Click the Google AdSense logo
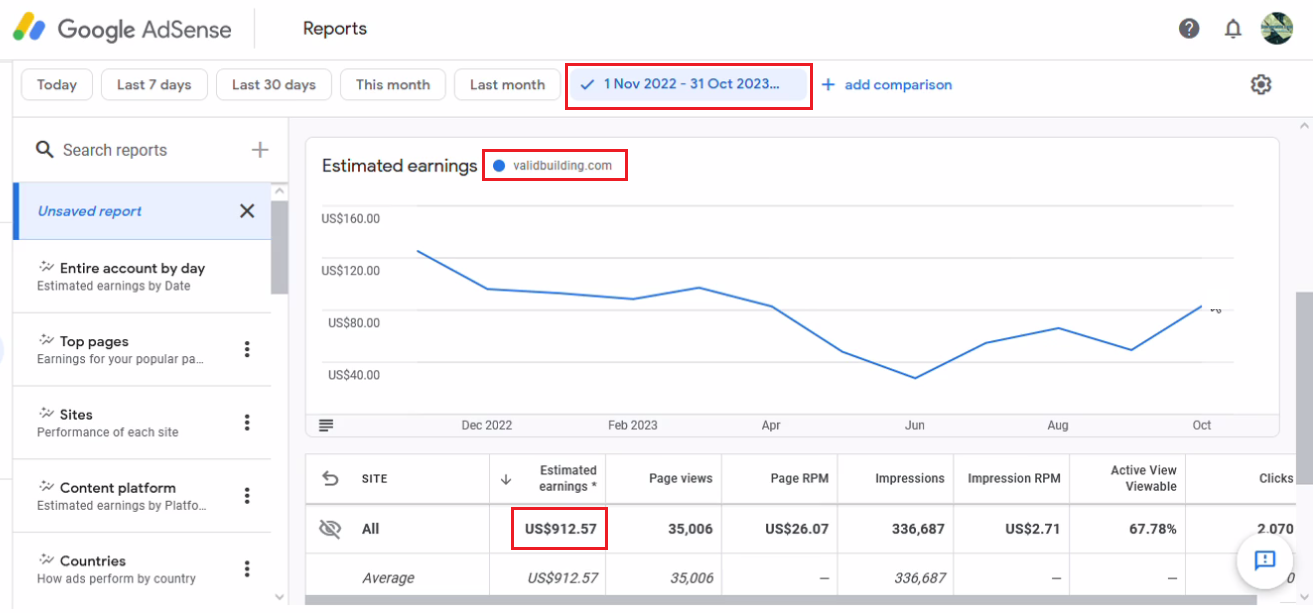This screenshot has height=613, width=1313. [122, 29]
